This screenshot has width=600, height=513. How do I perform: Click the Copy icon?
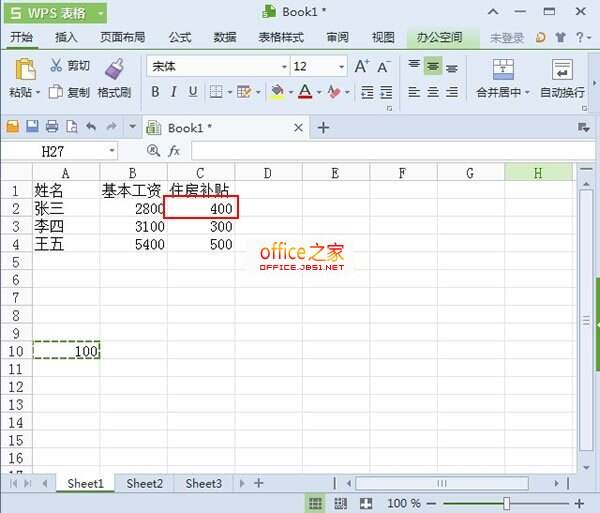coord(56,92)
